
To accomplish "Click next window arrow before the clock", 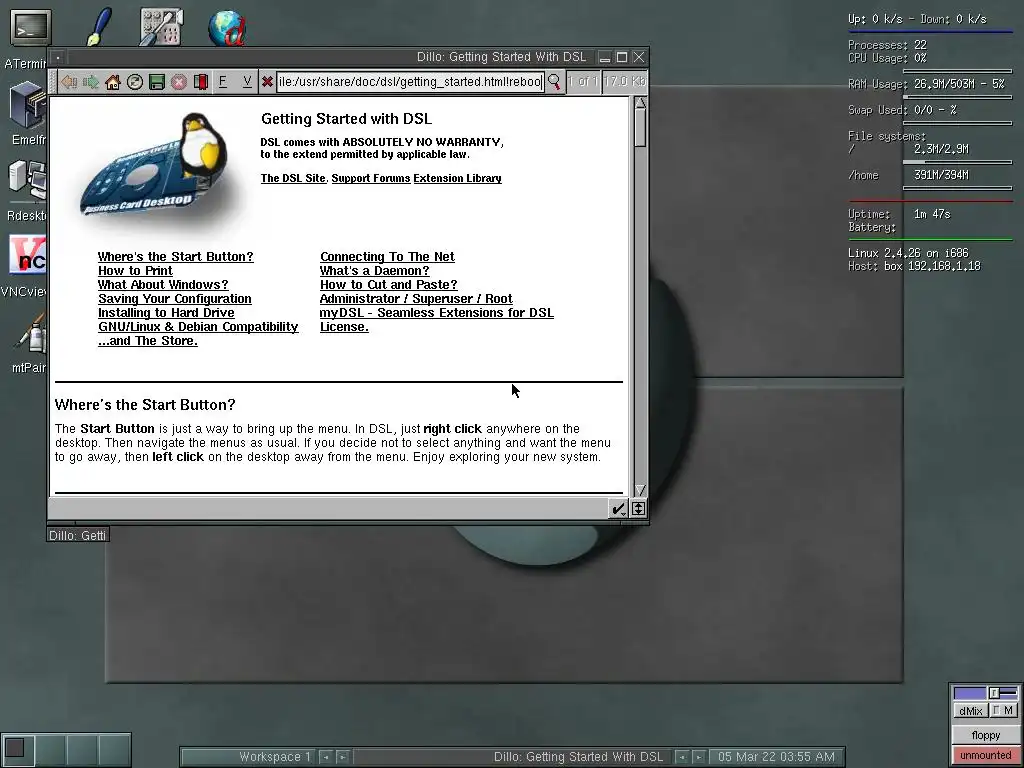I will click(x=698, y=757).
